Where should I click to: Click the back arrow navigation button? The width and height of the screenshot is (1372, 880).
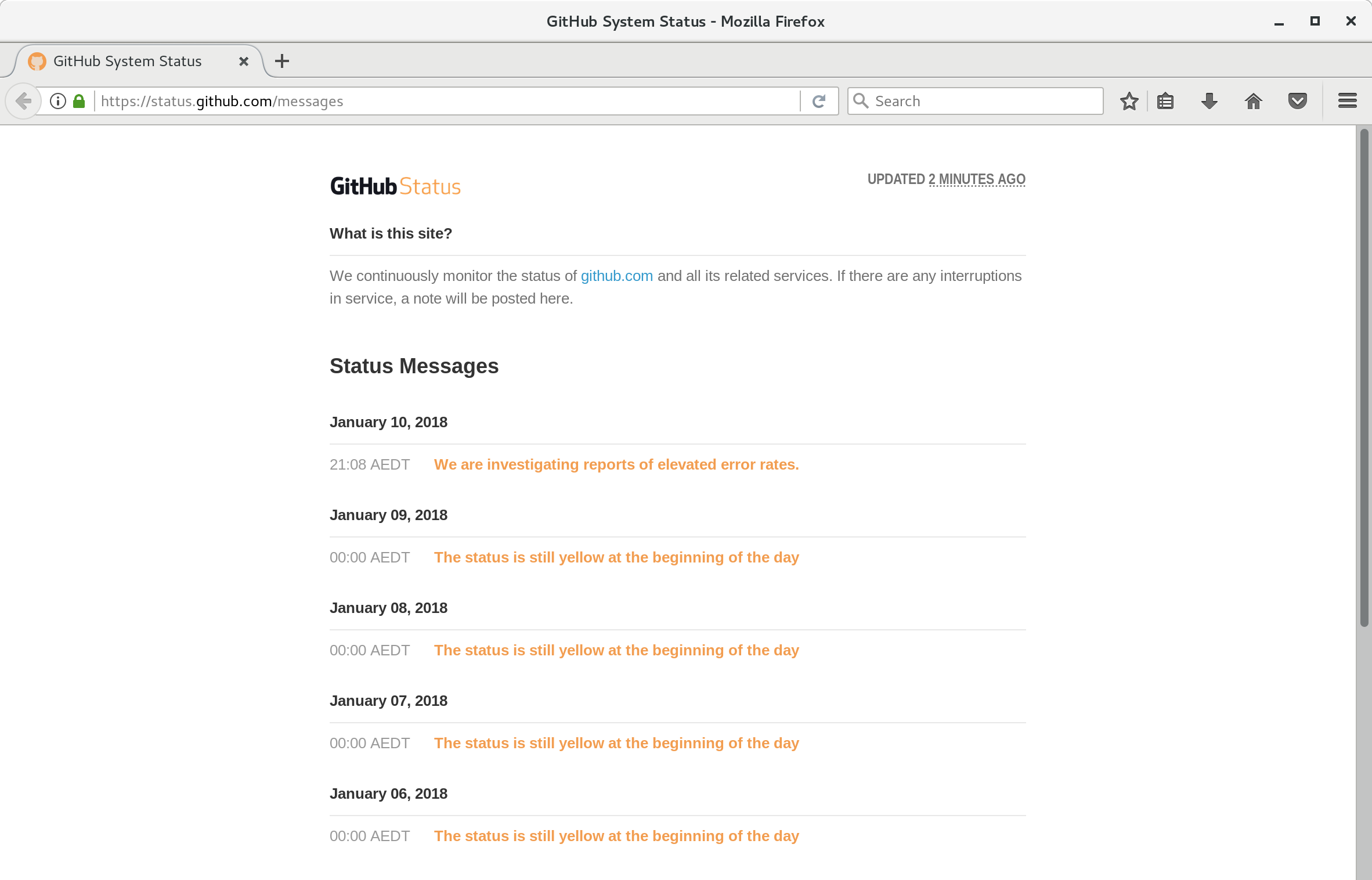tap(23, 101)
